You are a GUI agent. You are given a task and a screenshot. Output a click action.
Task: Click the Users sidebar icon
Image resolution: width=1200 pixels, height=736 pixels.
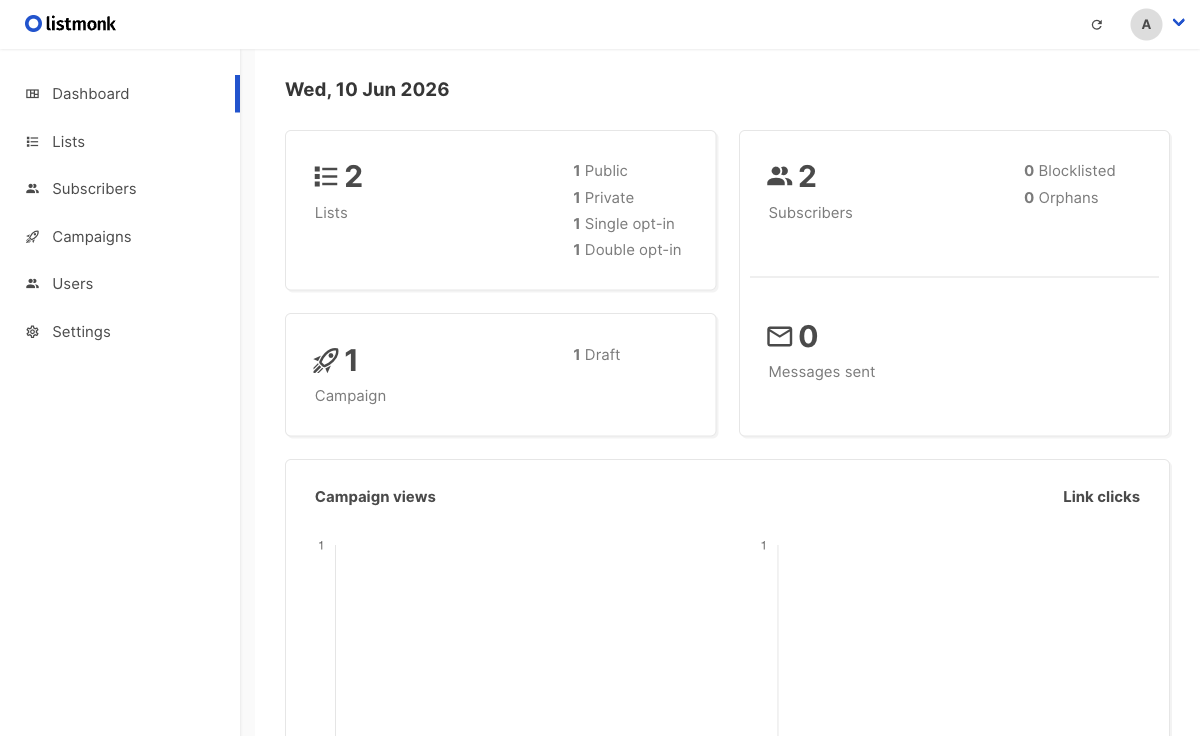pyautogui.click(x=33, y=284)
